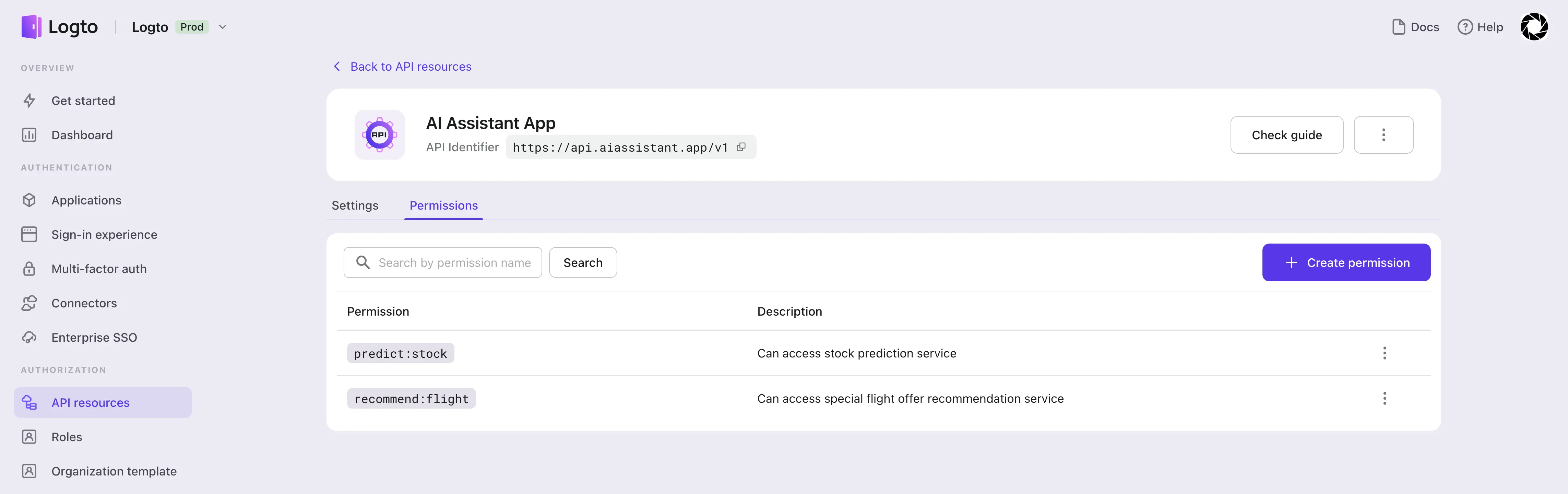Open the user avatar menu
Image resolution: width=1568 pixels, height=494 pixels.
click(1534, 27)
